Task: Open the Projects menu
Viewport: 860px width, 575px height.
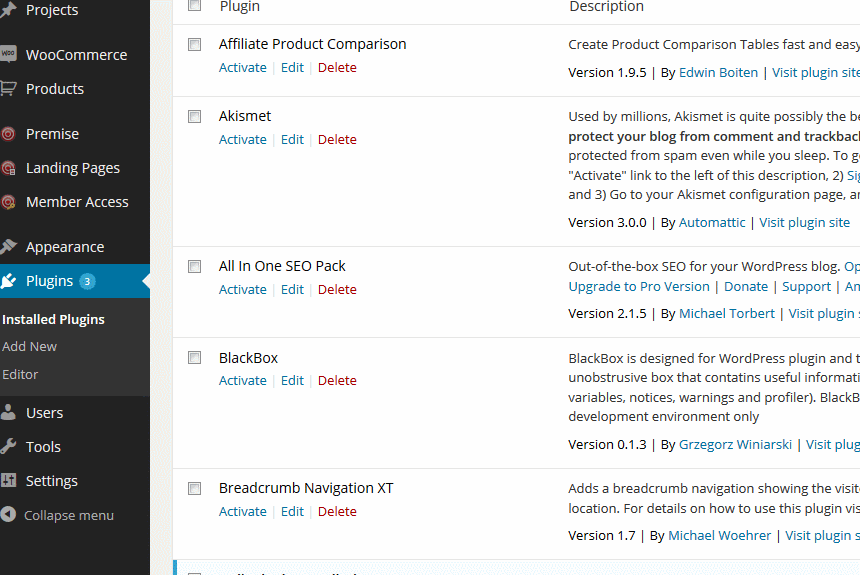Action: [52, 10]
